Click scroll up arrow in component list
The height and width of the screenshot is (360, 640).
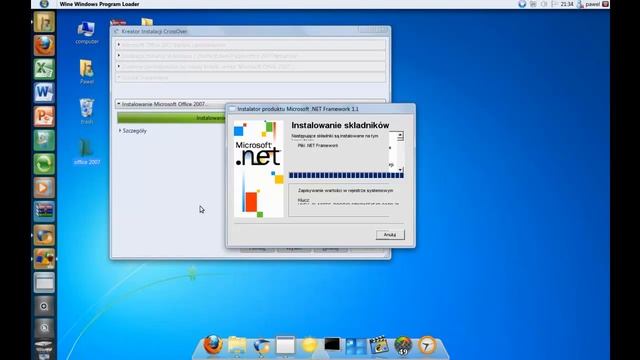[400, 135]
